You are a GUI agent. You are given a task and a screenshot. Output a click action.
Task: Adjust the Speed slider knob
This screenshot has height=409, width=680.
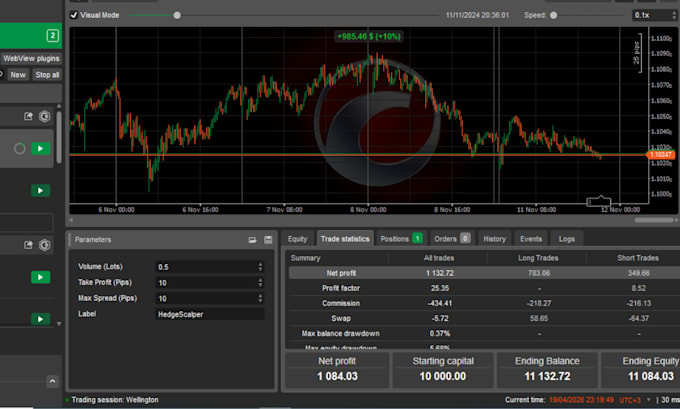click(553, 15)
